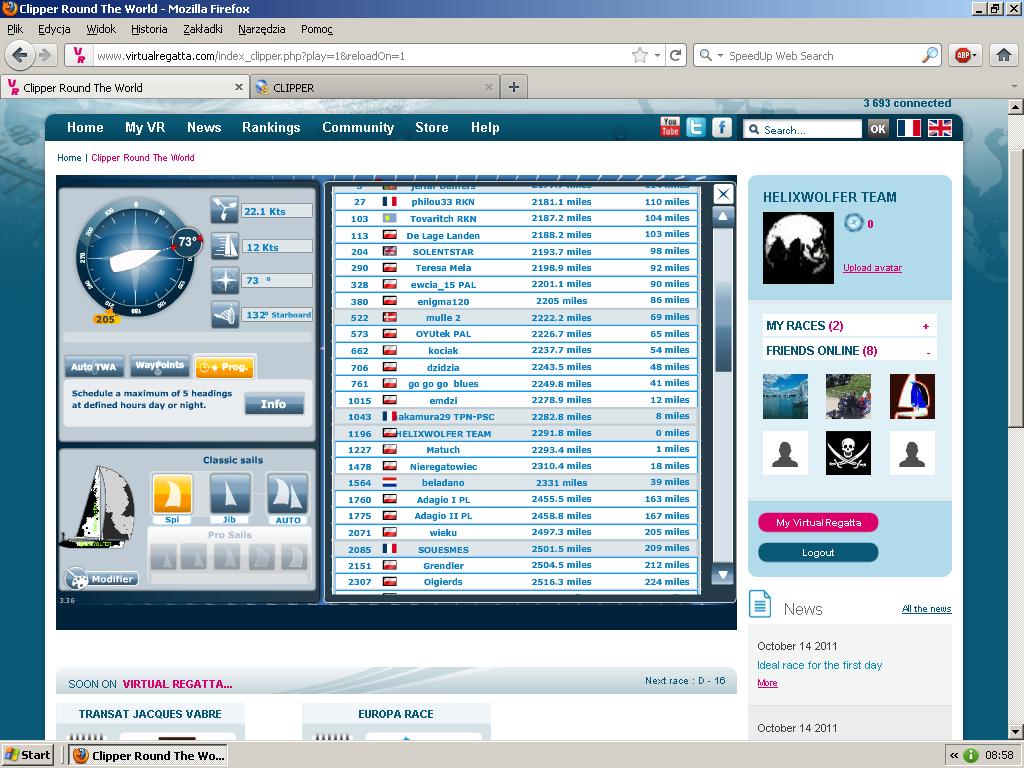The height and width of the screenshot is (768, 1024).
Task: Close the rankings list with X
Action: pyautogui.click(x=723, y=194)
